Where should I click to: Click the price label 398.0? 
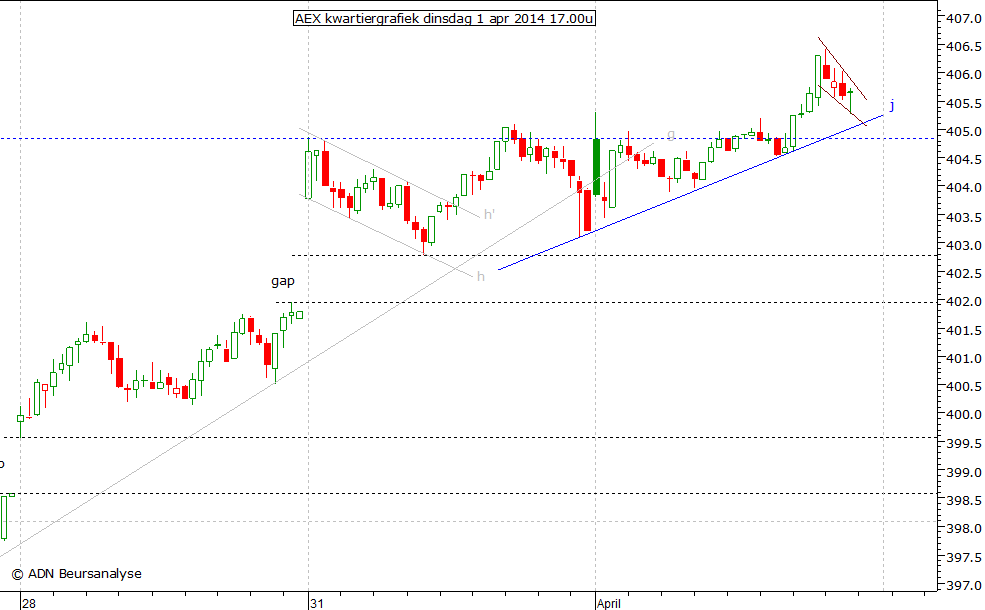pyautogui.click(x=964, y=529)
